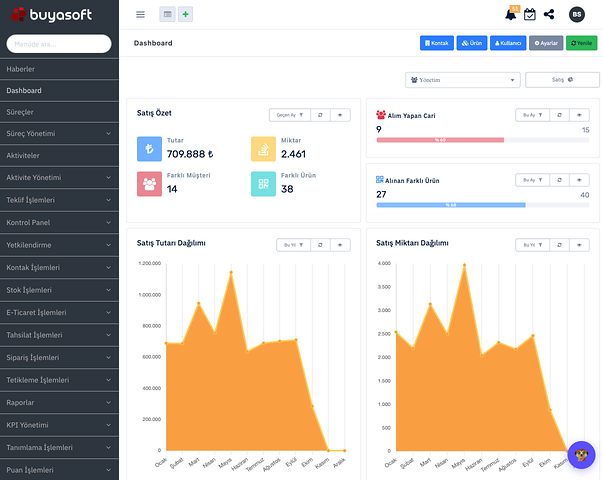The height and width of the screenshot is (480, 603).
Task: Open Sipariş İşlemleri menu
Action: [59, 358]
